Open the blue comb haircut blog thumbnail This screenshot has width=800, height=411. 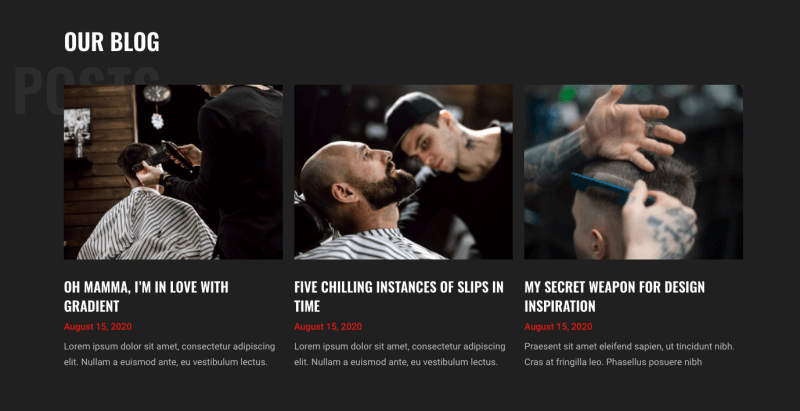(x=633, y=172)
